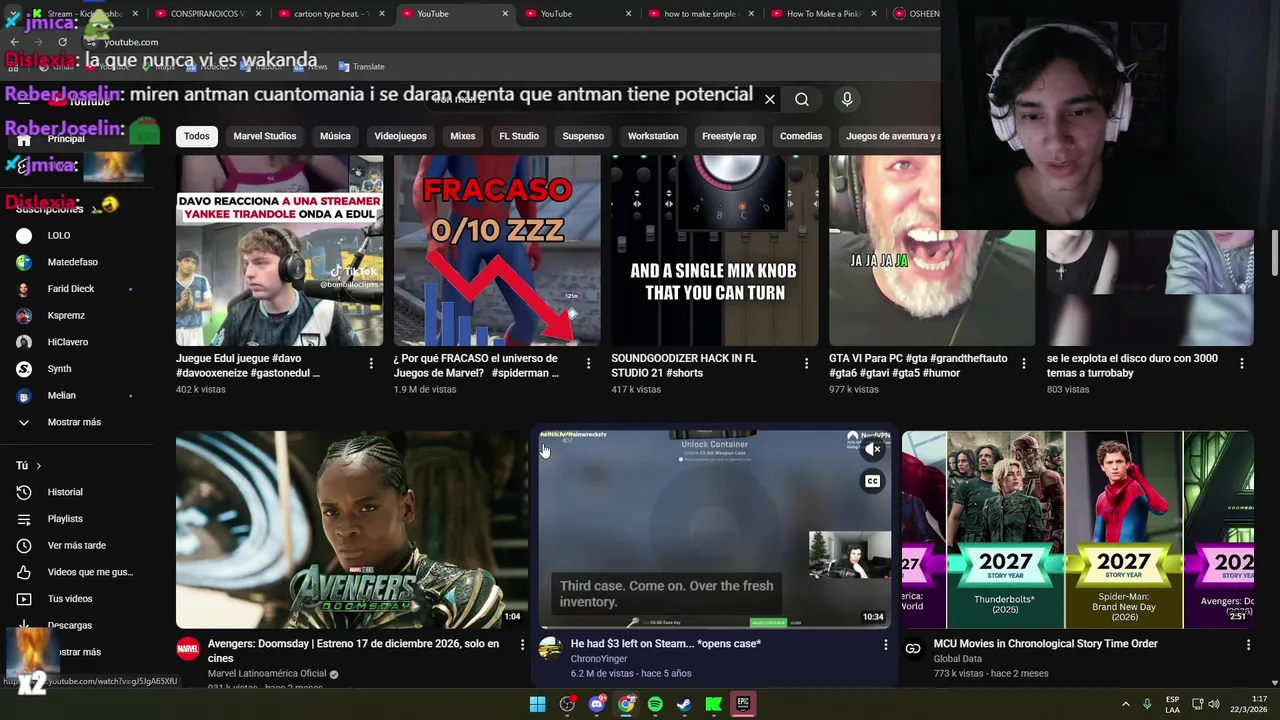This screenshot has width=1280, height=720.
Task: Open options for GTA VI Para PC
Action: pos(1023,363)
